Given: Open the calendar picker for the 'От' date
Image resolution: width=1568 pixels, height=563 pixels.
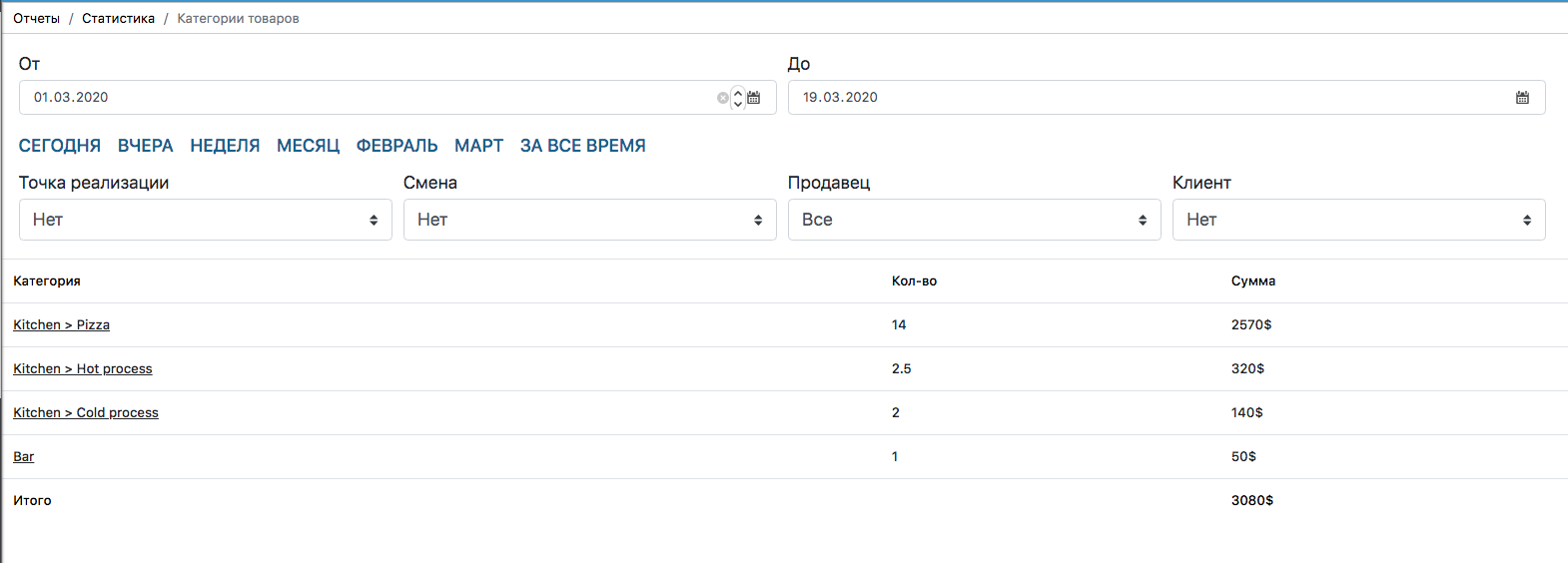Looking at the screenshot, I should [754, 98].
